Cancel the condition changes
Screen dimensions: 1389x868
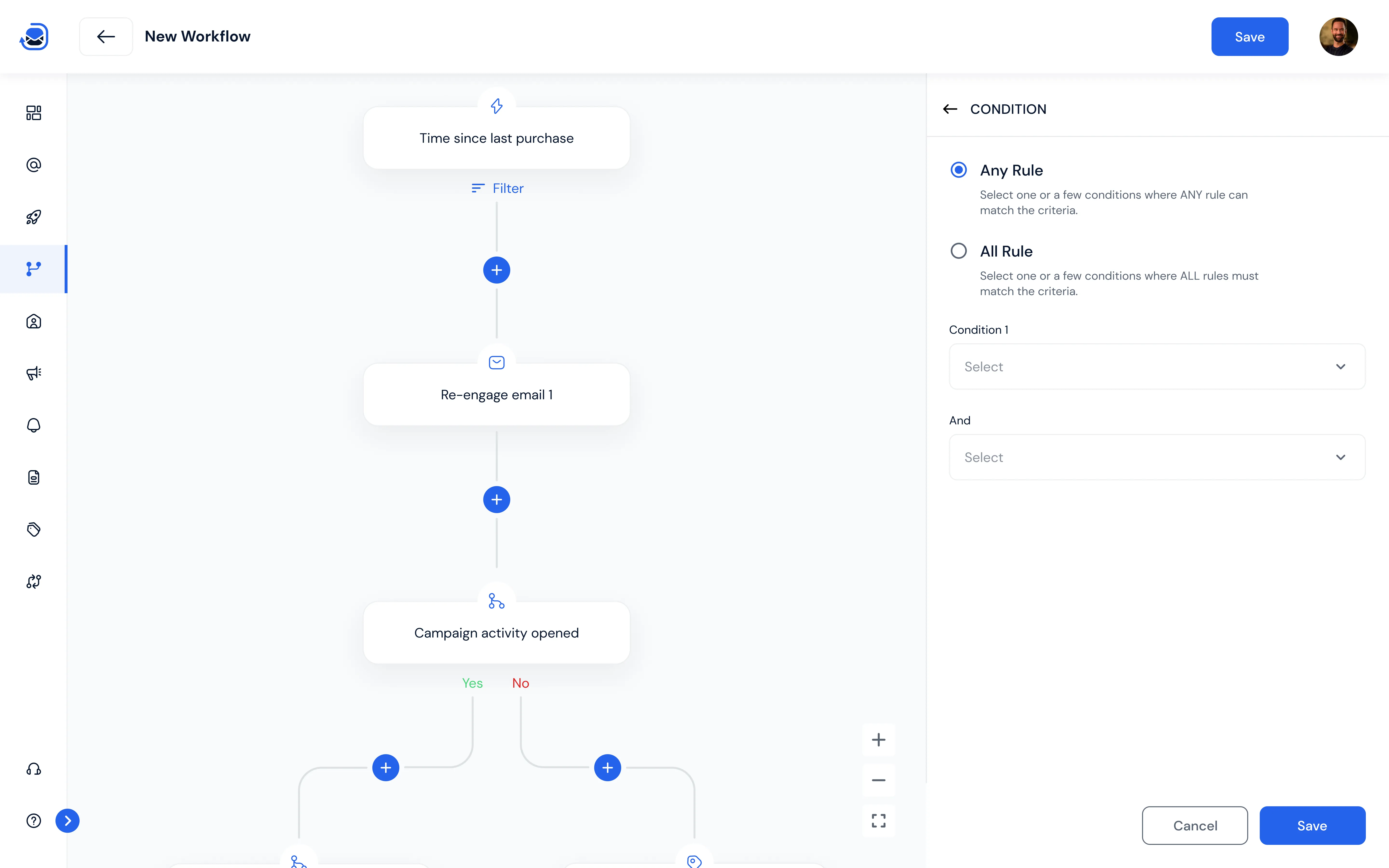click(x=1195, y=826)
